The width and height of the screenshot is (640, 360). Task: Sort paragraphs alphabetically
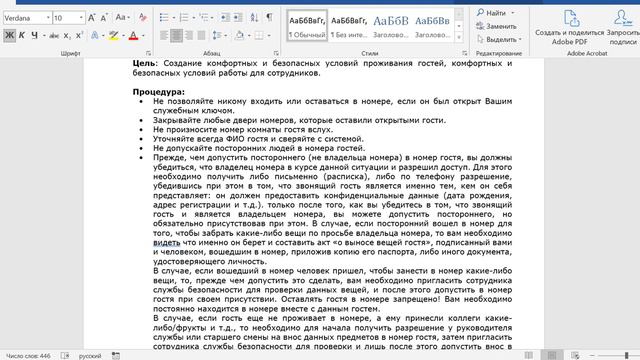coord(254,18)
